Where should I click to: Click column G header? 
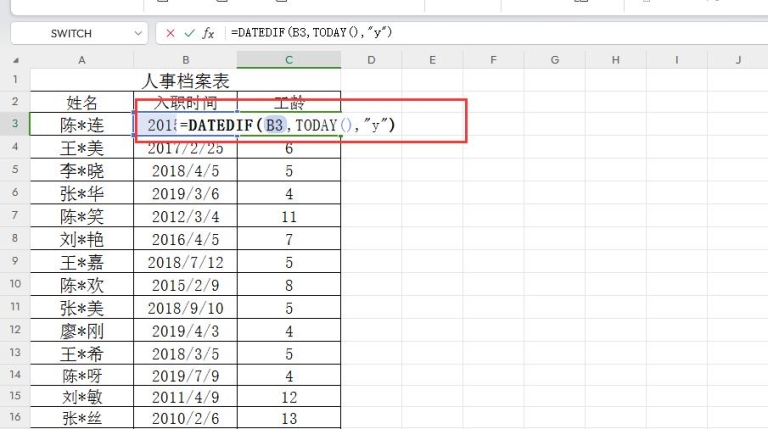pyautogui.click(x=555, y=60)
